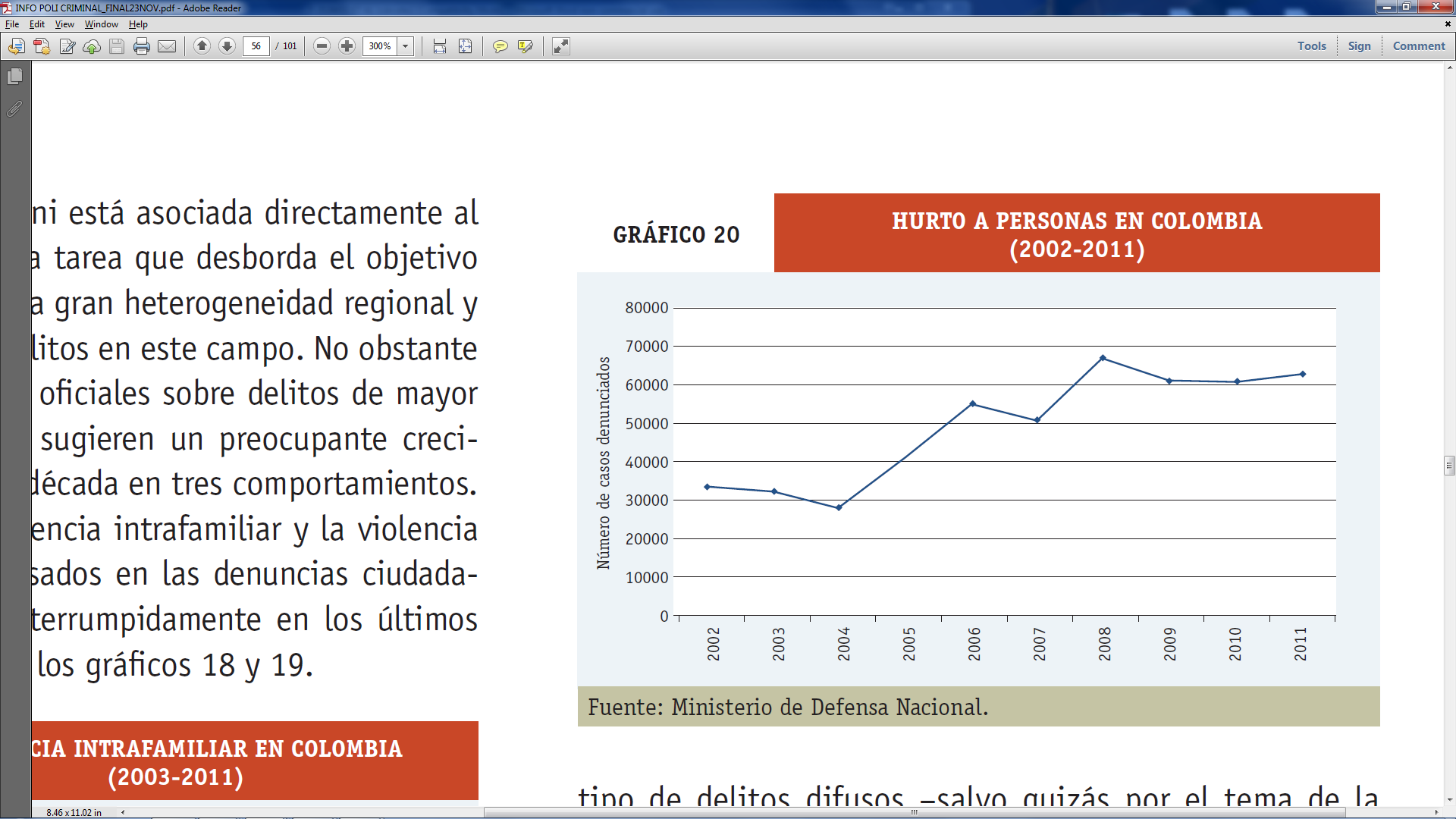Click the fit width scrolling icon

(440, 46)
